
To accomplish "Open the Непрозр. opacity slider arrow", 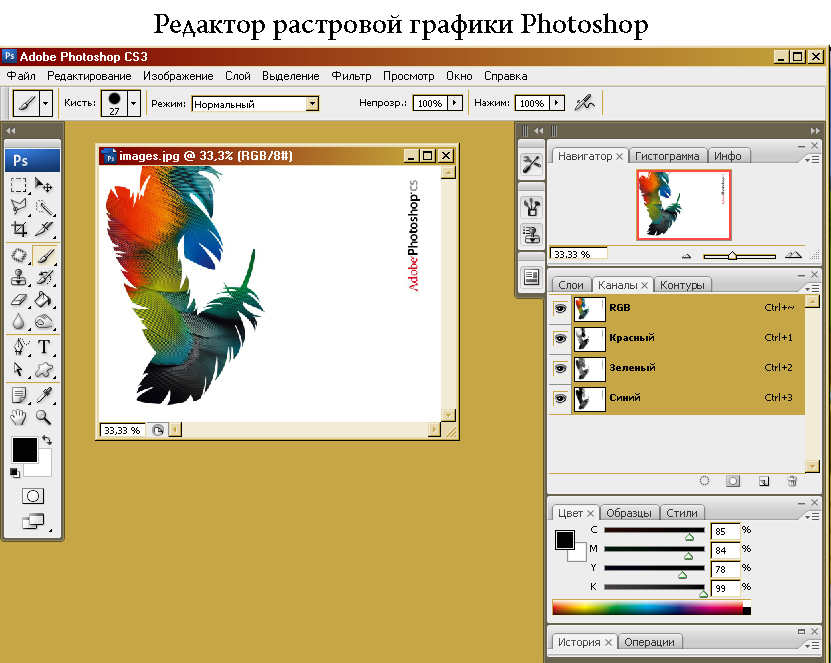I will coord(454,102).
